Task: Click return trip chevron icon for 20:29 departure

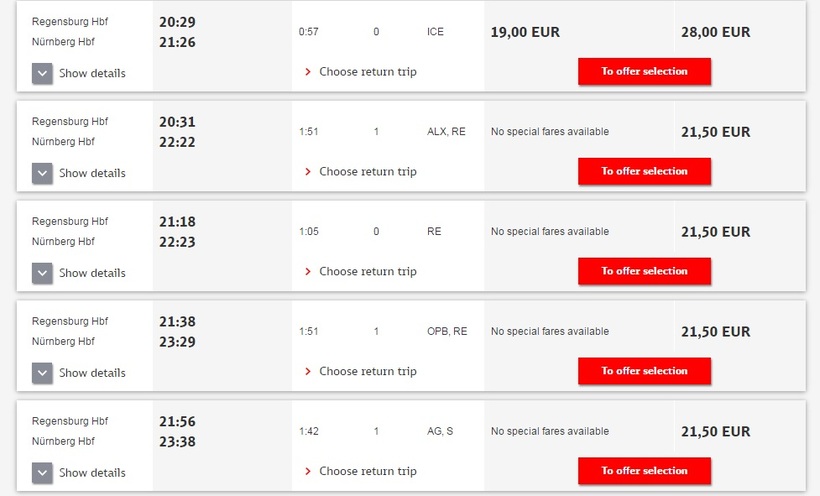Action: coord(308,72)
